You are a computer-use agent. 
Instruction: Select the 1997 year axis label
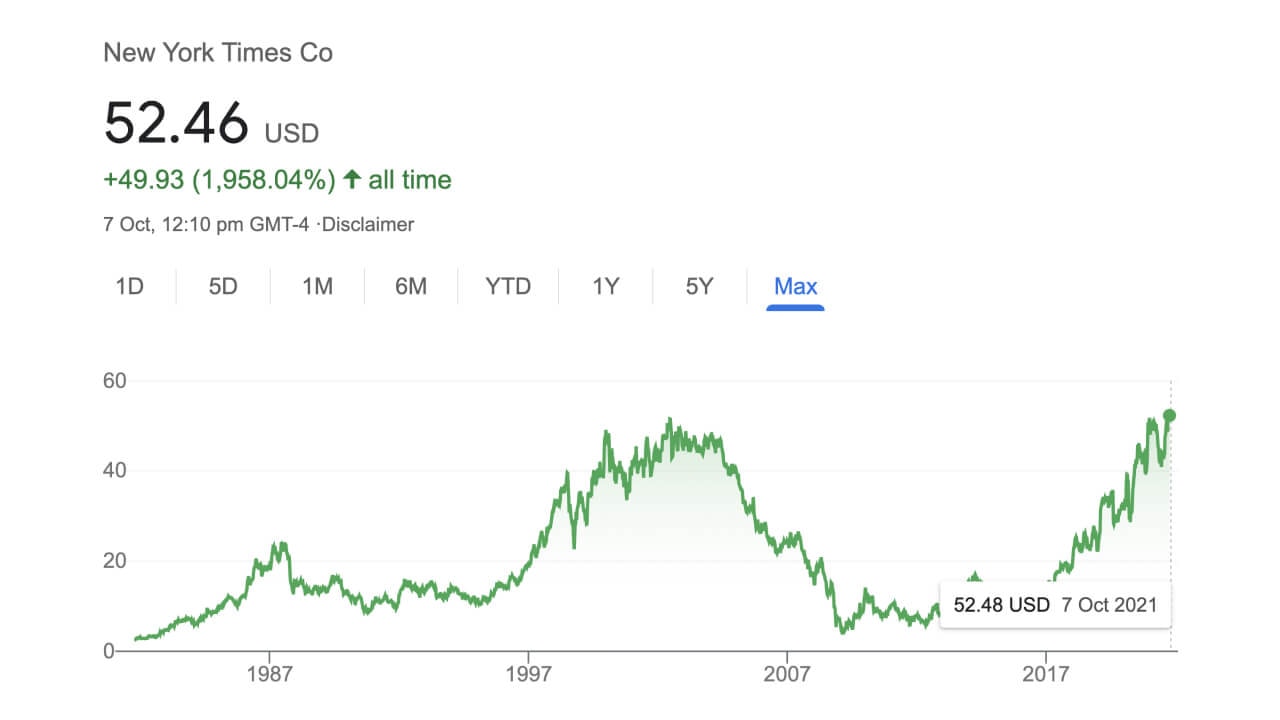pyautogui.click(x=529, y=673)
